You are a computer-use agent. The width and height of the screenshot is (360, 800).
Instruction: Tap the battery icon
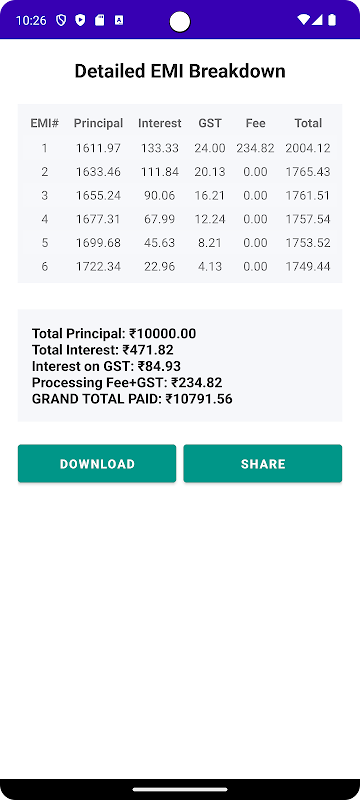(x=332, y=20)
